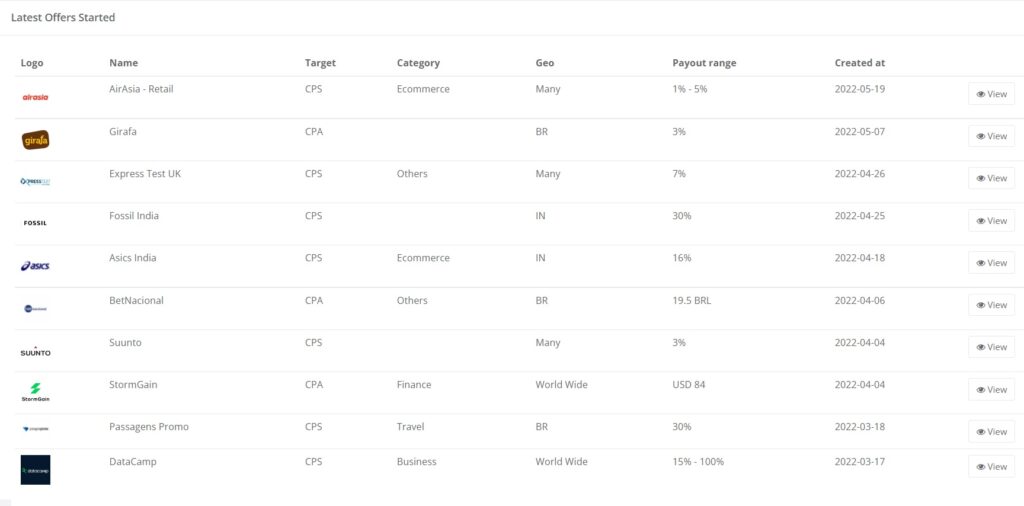Click the StormGain green logo
1024x506 pixels.
tap(35, 392)
